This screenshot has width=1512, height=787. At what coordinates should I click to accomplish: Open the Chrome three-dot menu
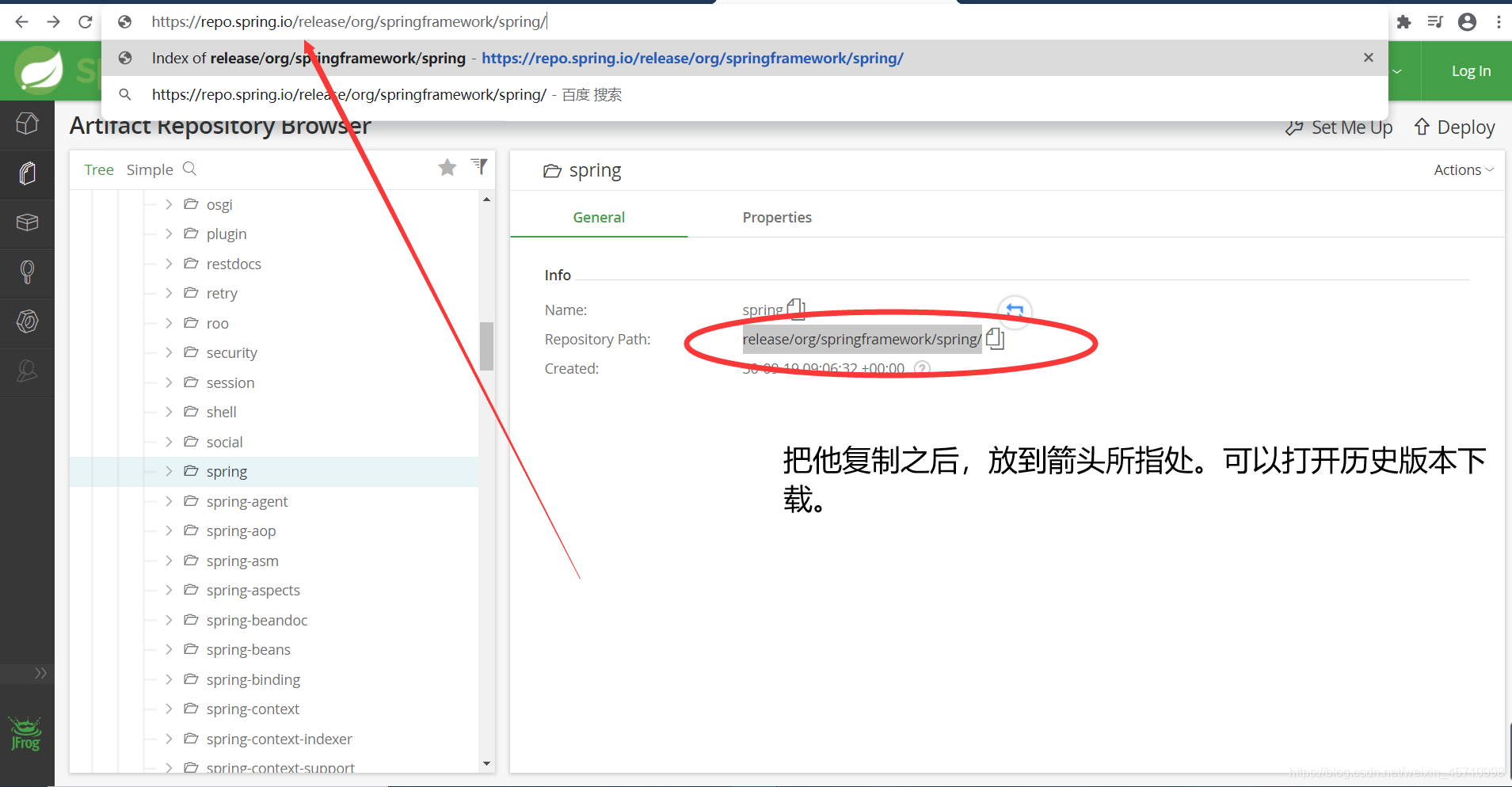[1499, 22]
